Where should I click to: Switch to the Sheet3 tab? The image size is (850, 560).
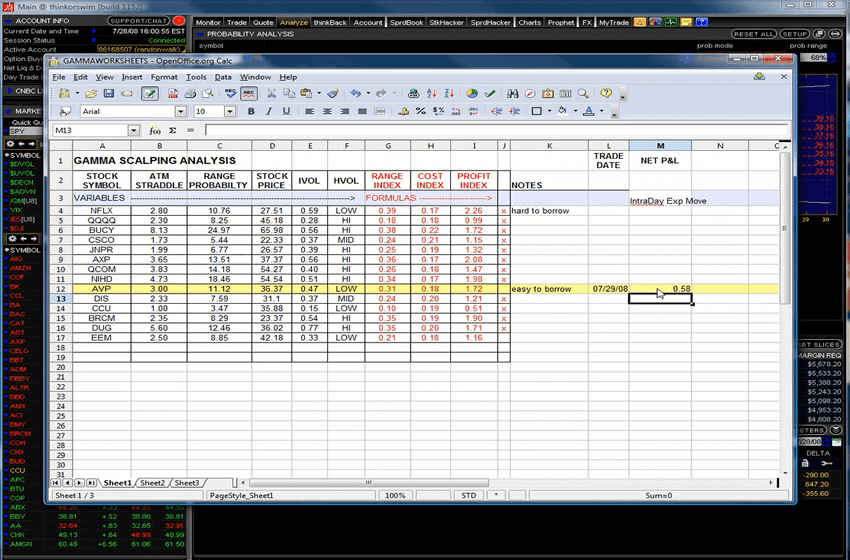187,482
